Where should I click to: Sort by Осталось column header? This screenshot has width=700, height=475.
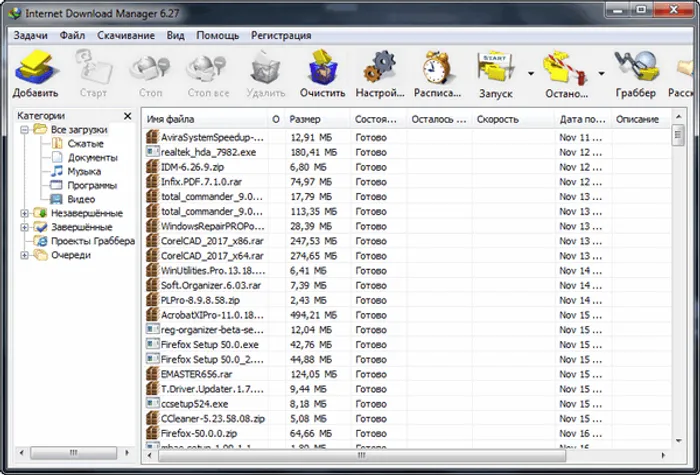440,120
